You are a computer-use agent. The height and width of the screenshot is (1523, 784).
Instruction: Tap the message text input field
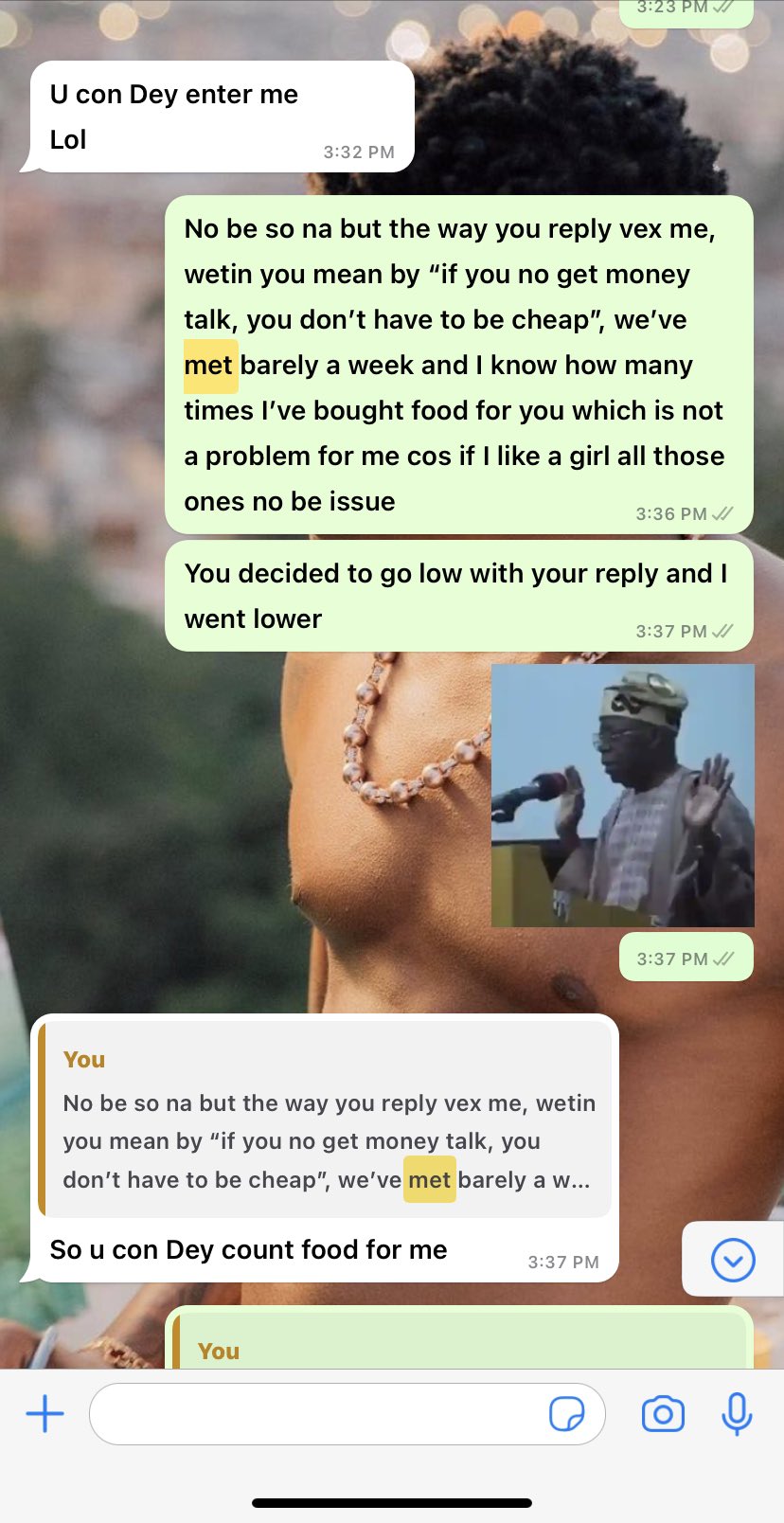tap(347, 1414)
